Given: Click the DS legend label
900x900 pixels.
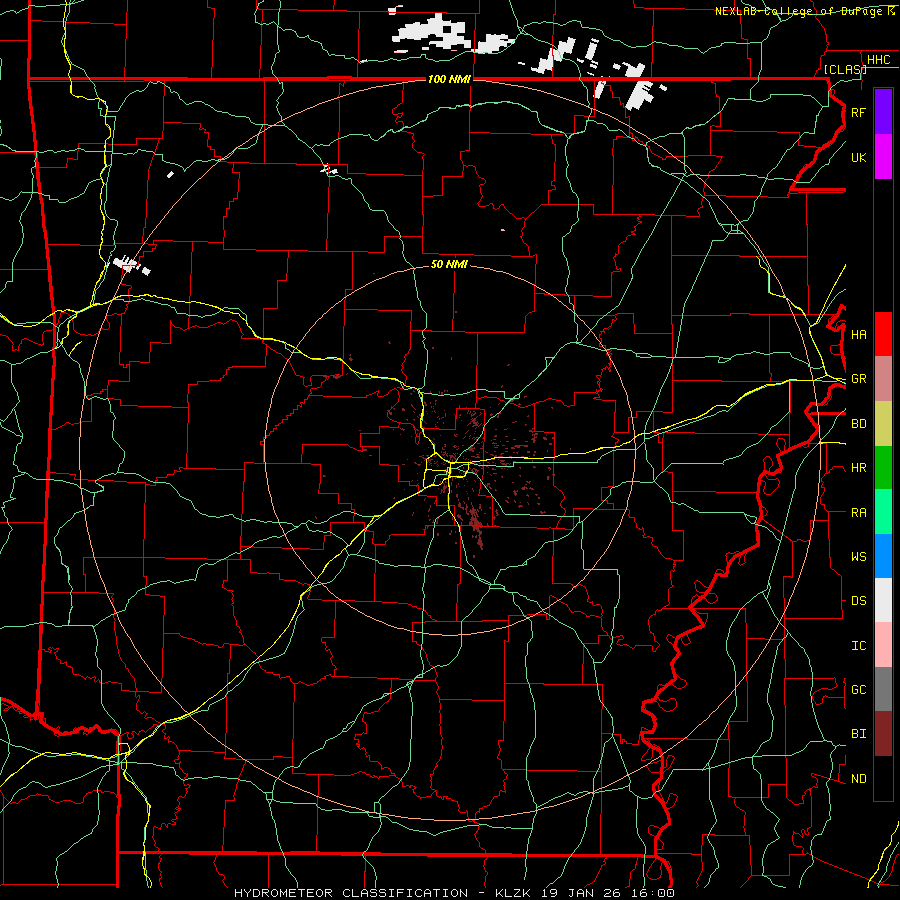Looking at the screenshot, I should 858,601.
